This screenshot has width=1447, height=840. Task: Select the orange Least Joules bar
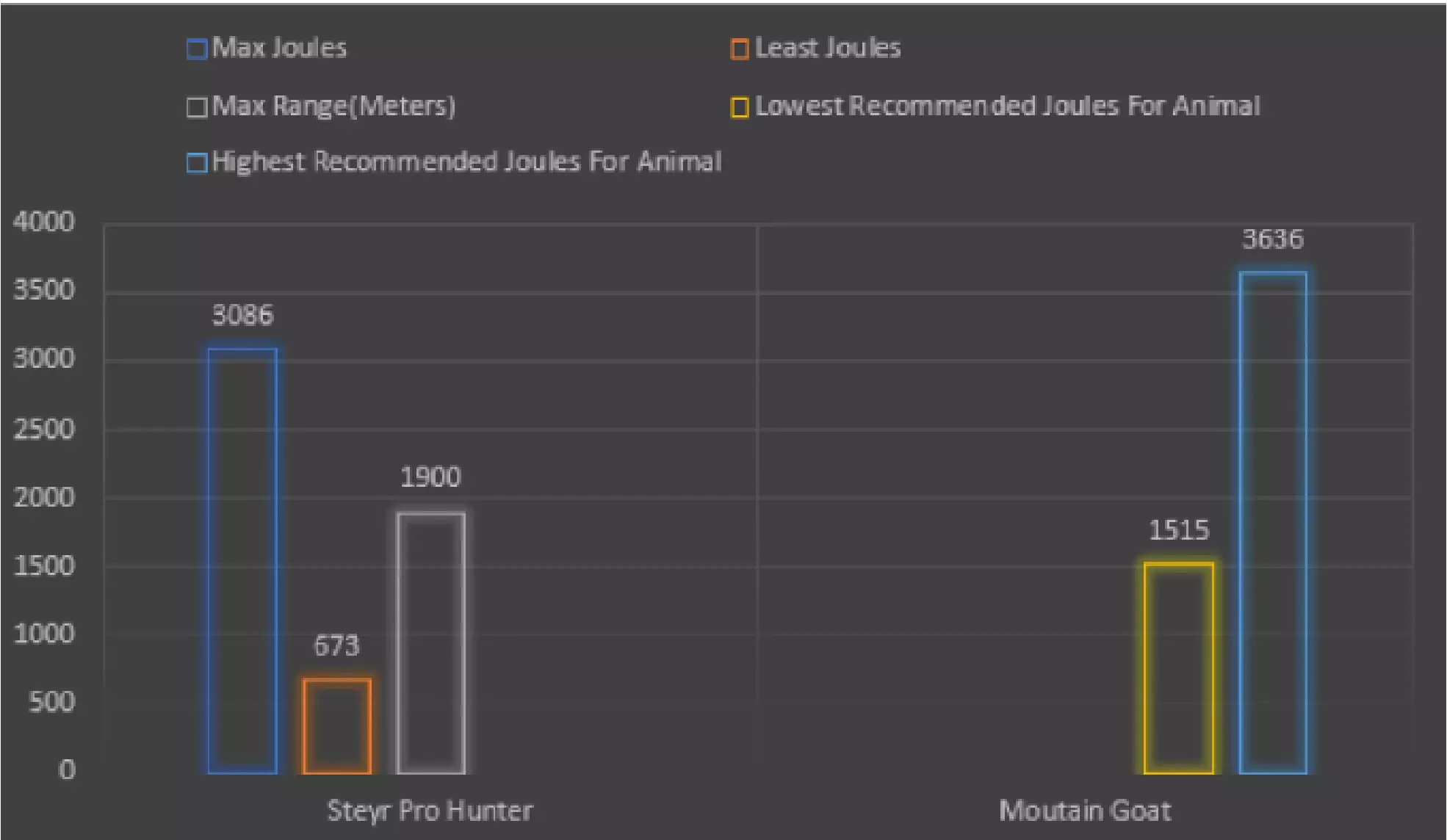336,726
